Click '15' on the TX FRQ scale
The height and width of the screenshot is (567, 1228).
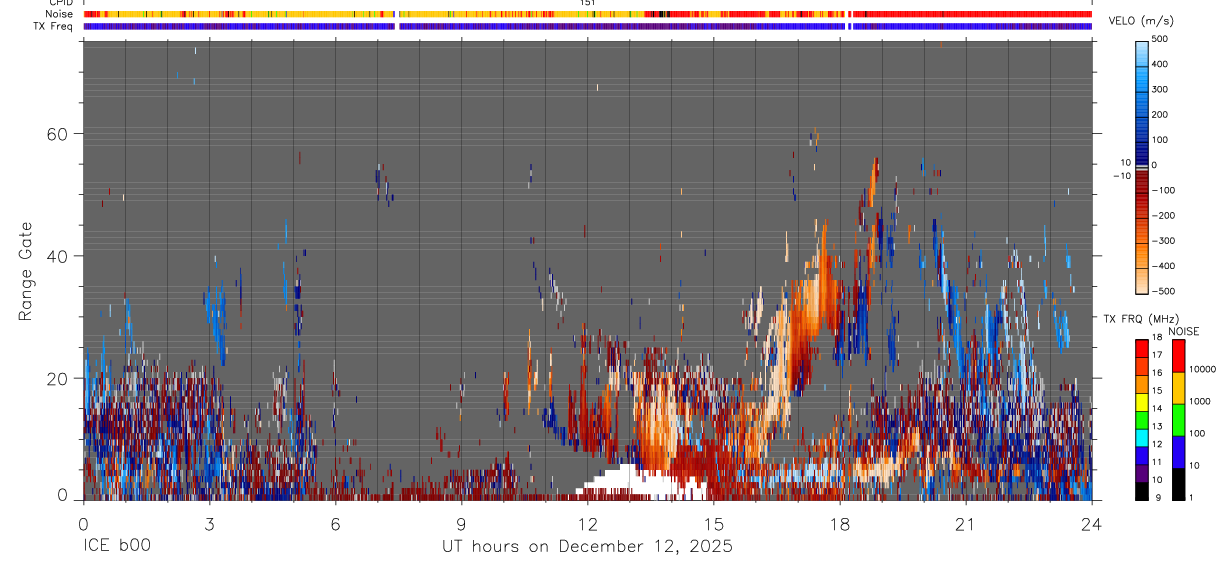coord(1158,391)
